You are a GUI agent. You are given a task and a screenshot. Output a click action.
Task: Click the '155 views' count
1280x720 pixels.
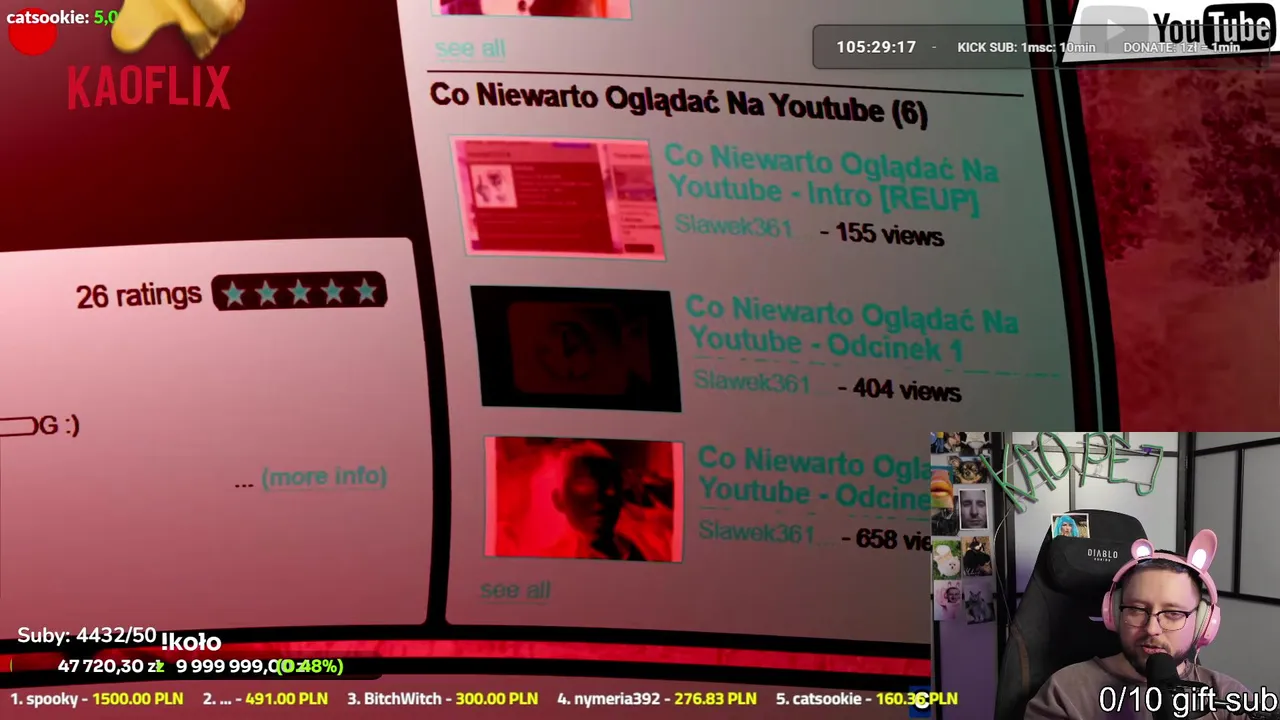[889, 235]
